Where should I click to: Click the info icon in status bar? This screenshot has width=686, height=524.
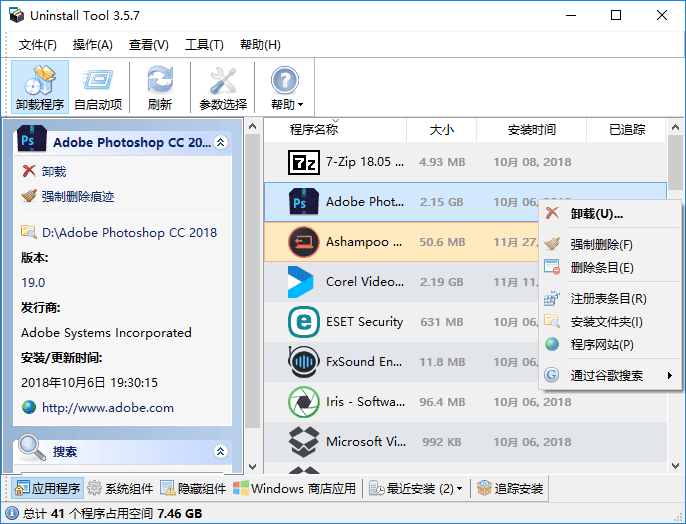point(11,513)
